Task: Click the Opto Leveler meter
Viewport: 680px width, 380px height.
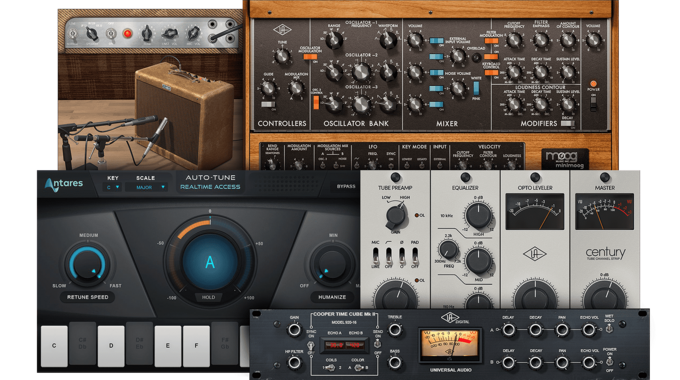Action: [x=535, y=212]
